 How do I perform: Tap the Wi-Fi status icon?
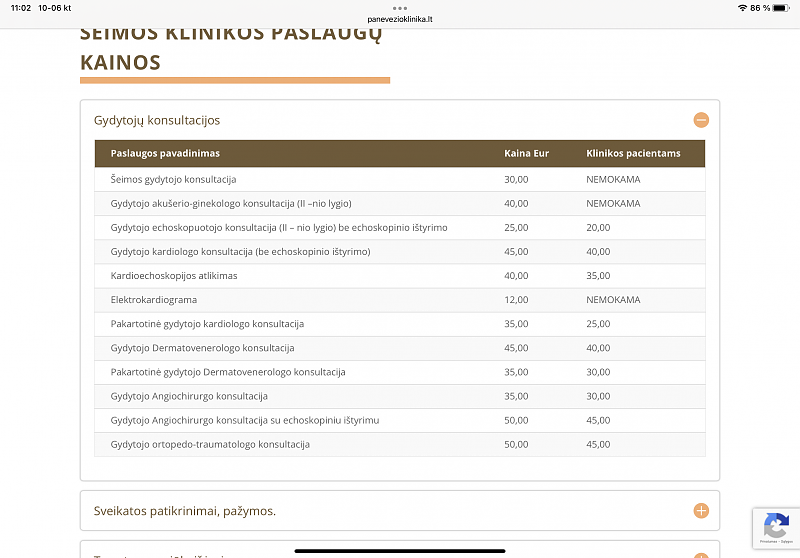(742, 8)
